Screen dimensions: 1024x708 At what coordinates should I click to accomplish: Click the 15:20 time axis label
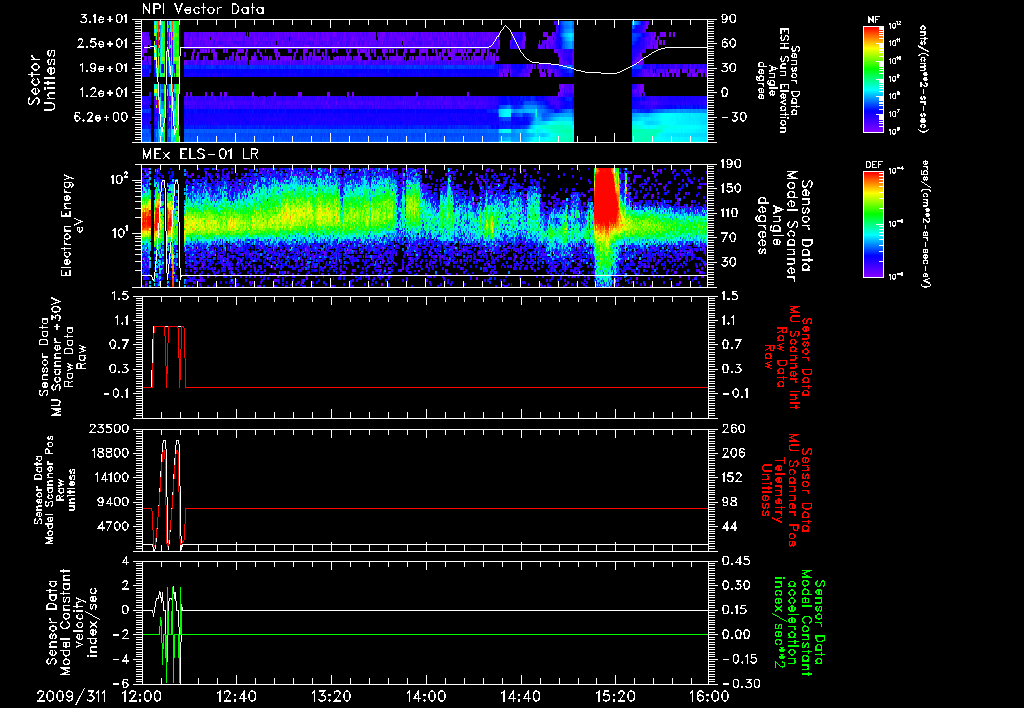tap(615, 696)
